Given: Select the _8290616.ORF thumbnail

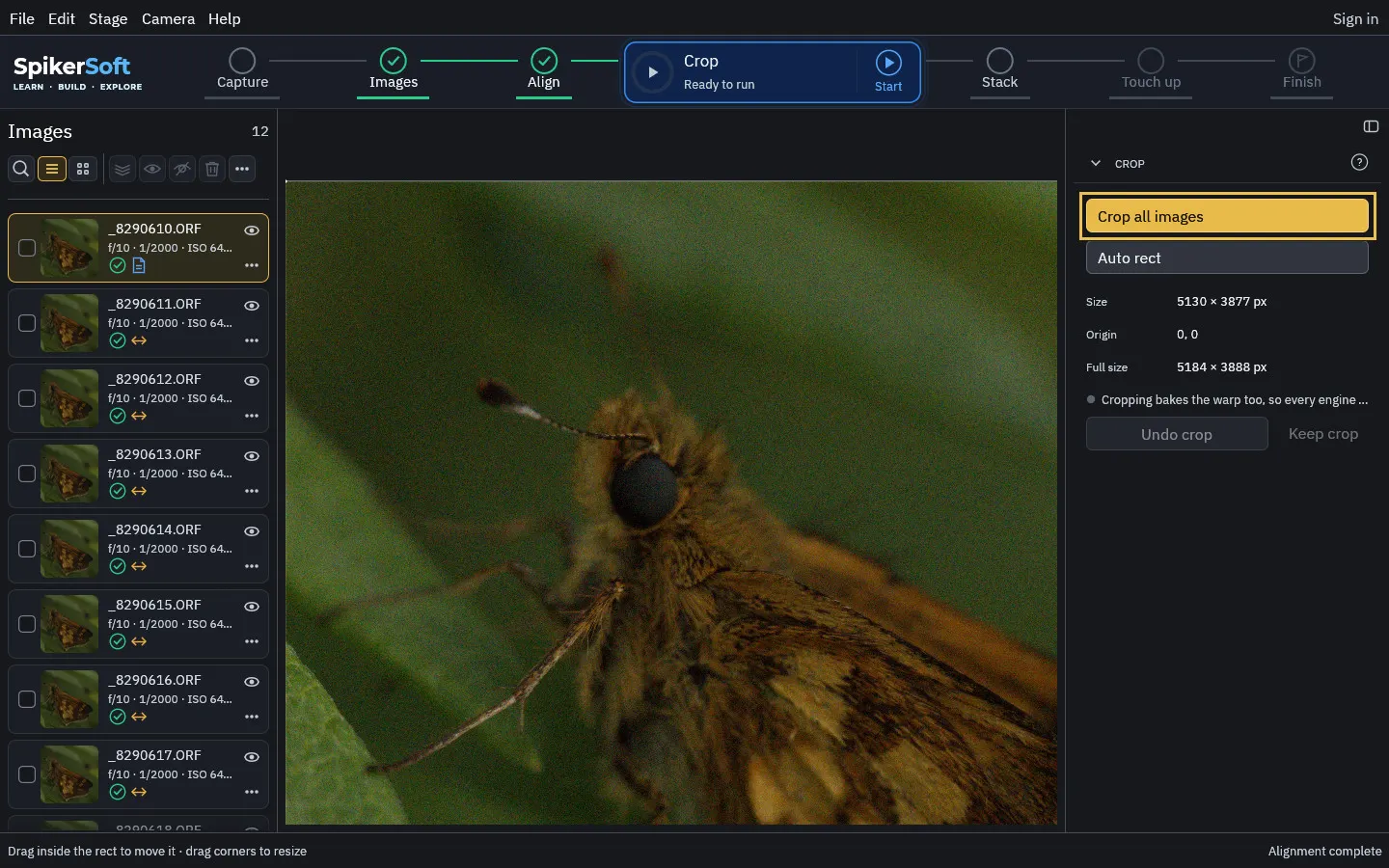Looking at the screenshot, I should pyautogui.click(x=69, y=699).
